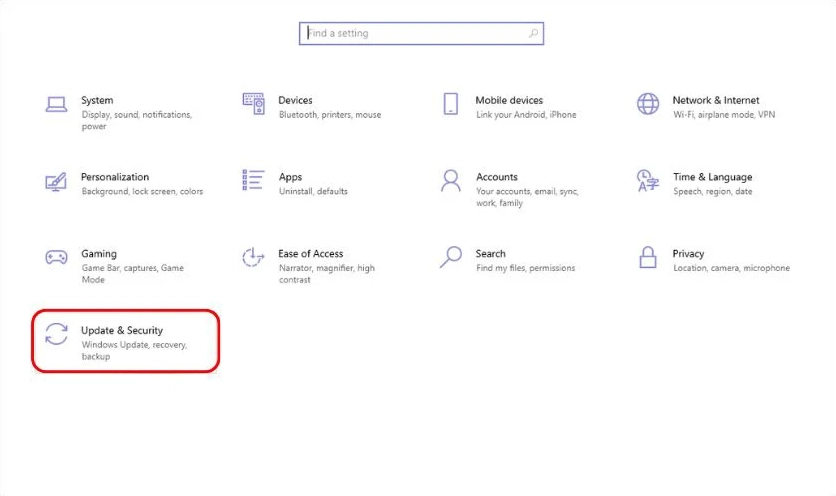Click the Personalization paintbrush icon

click(x=56, y=181)
